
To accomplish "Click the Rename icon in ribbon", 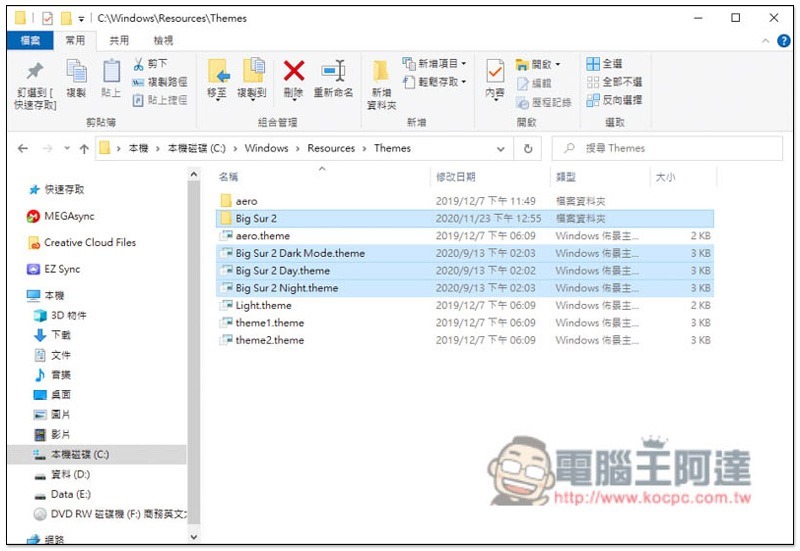I will pyautogui.click(x=334, y=71).
